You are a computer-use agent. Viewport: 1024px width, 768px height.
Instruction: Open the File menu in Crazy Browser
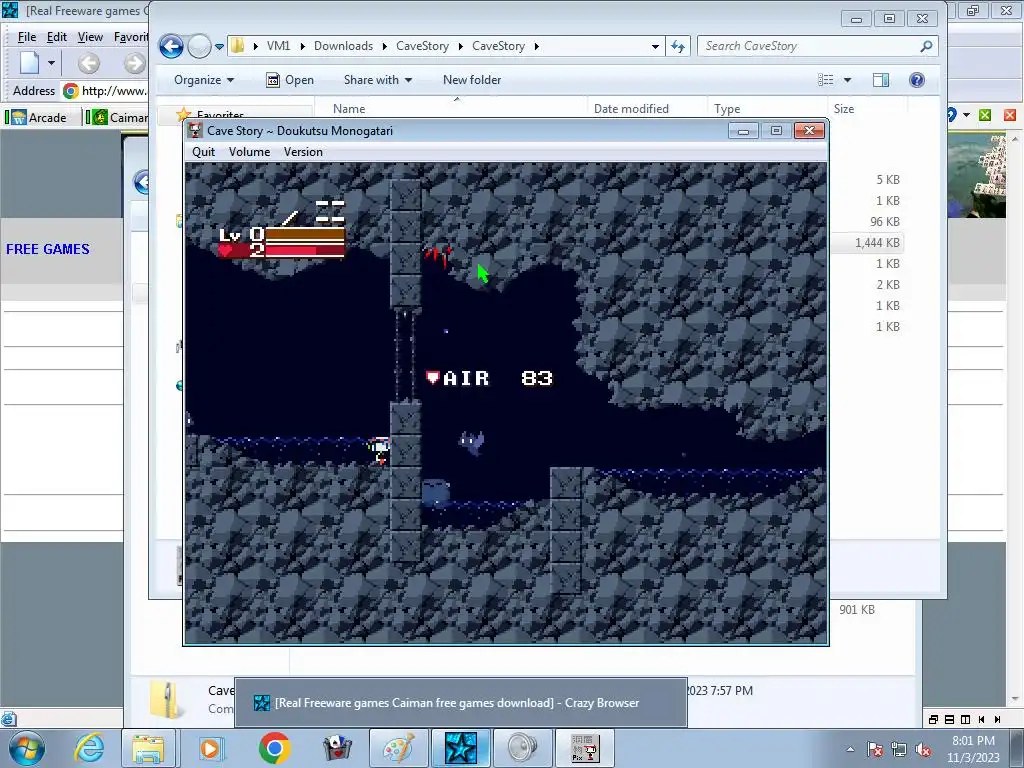27,37
